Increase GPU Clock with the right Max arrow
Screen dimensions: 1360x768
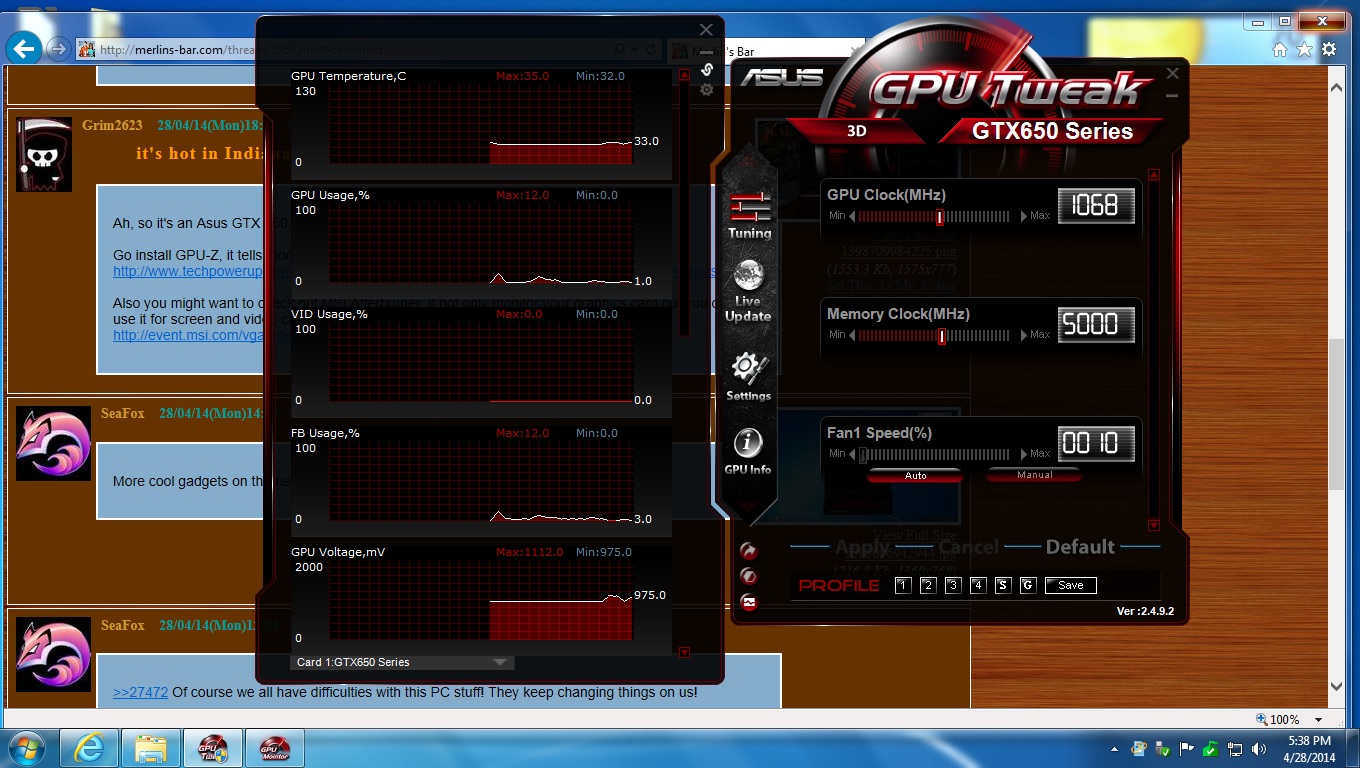point(1024,216)
